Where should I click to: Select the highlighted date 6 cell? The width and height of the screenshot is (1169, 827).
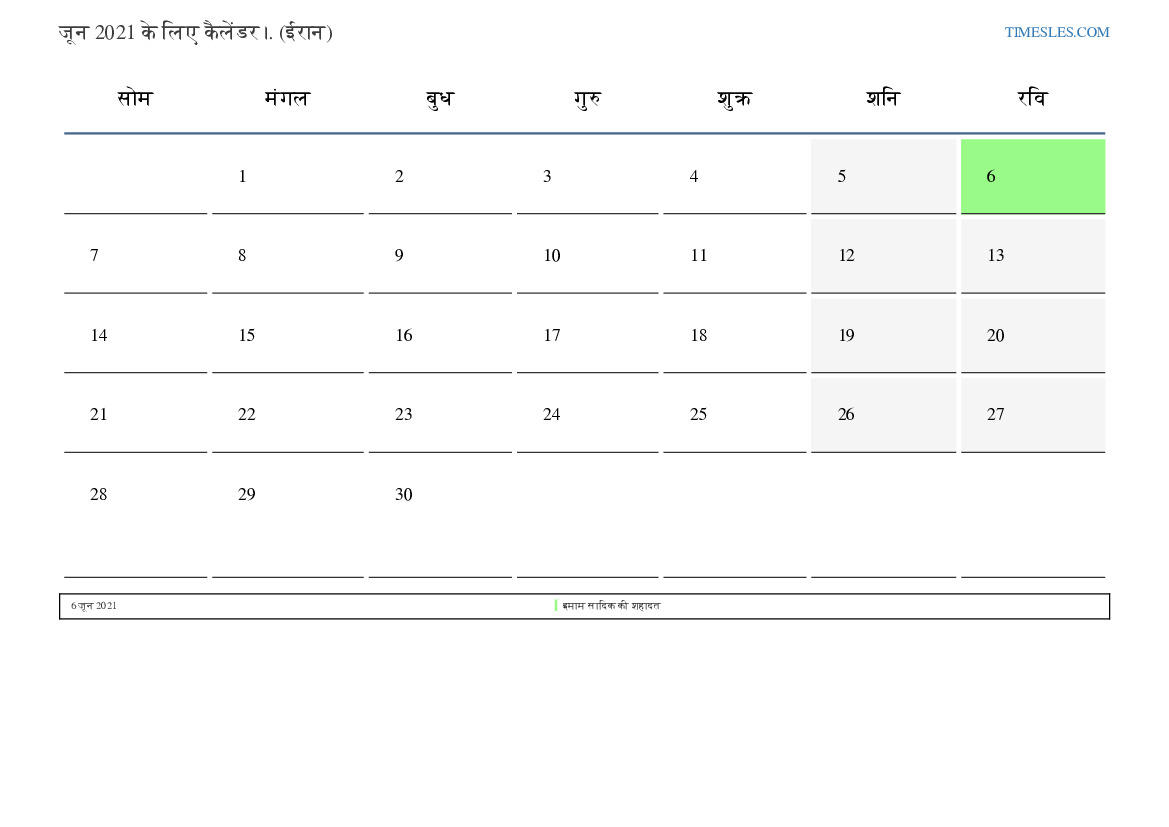click(x=1032, y=176)
